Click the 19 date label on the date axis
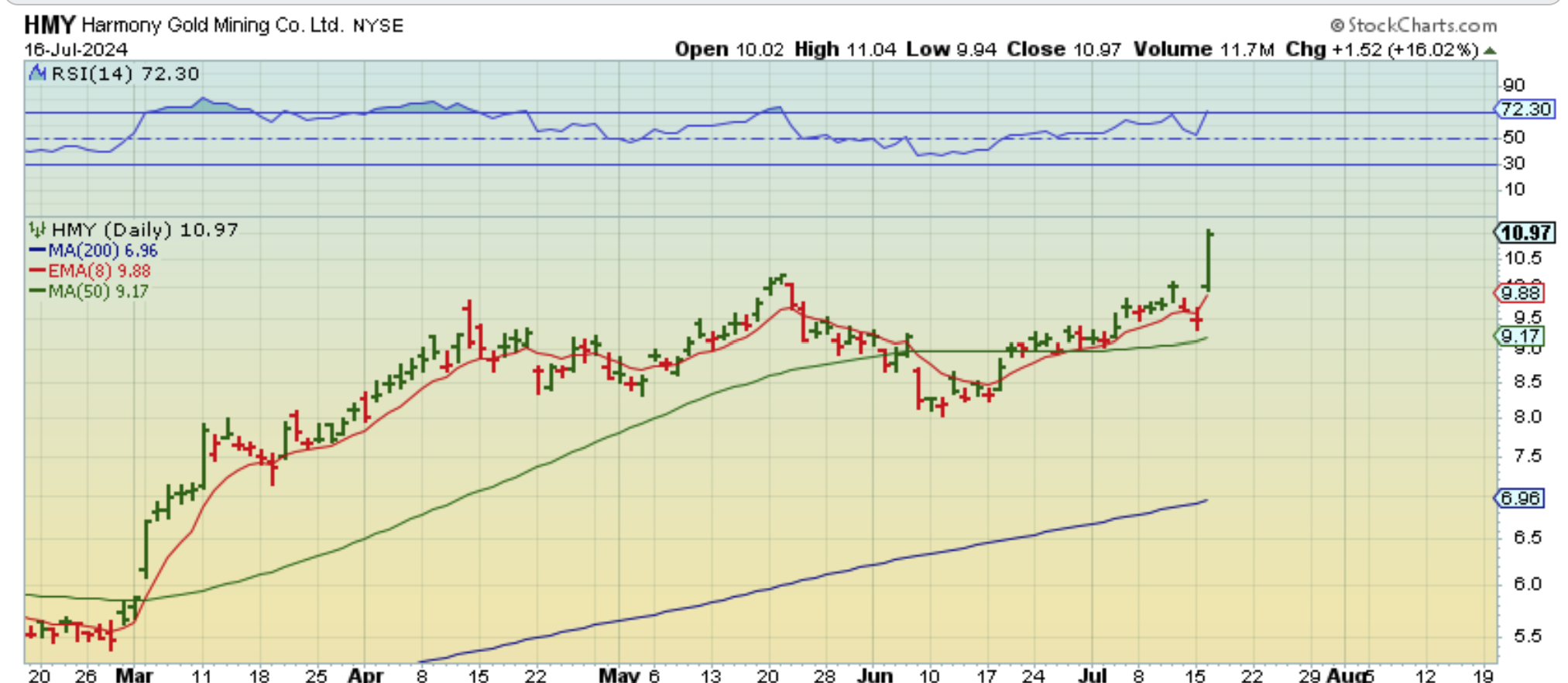1568x683 pixels. click(x=1483, y=675)
